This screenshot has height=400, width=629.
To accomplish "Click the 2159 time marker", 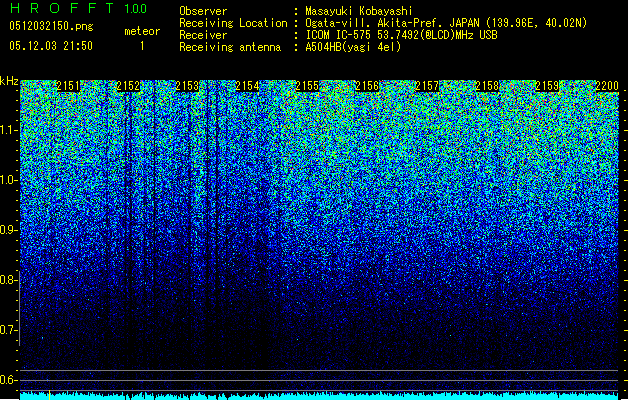I will pos(547,86).
